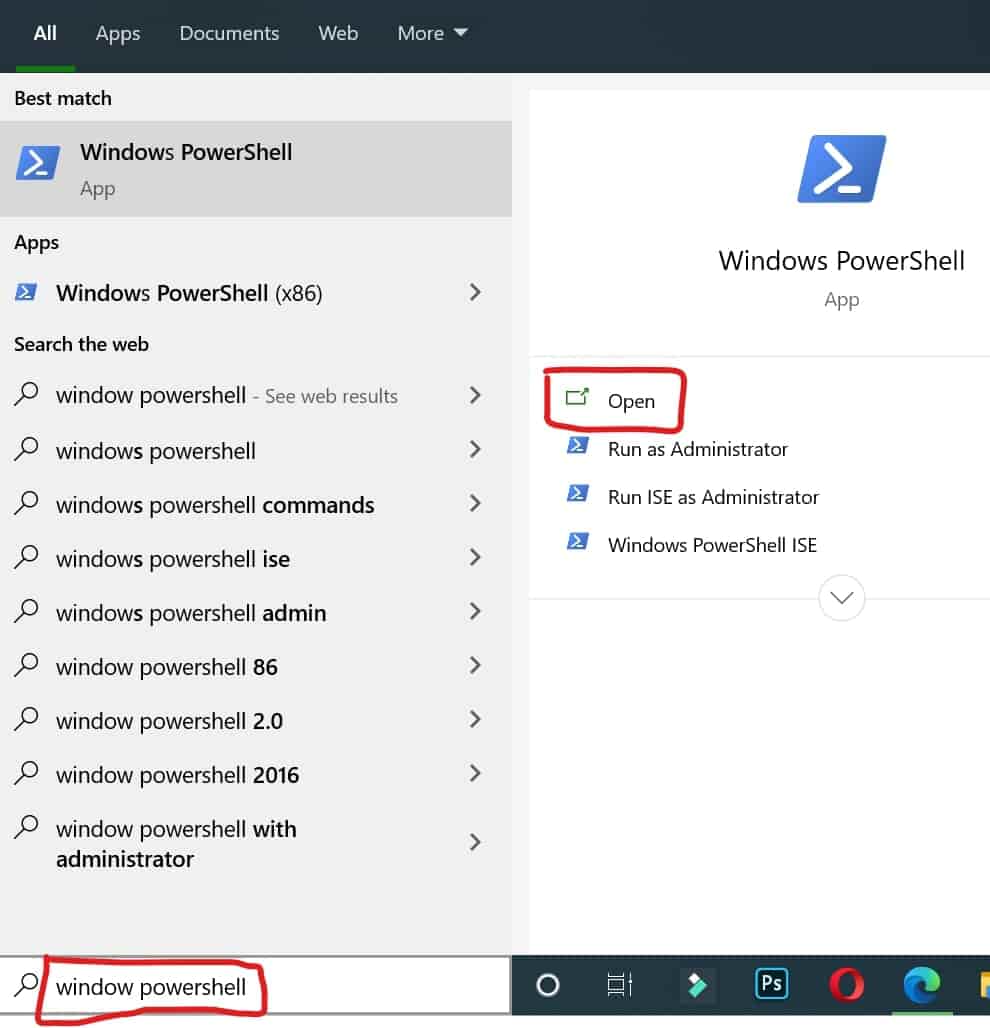Click search icon beside 'window powershell 2.0'
The image size is (990, 1028).
[x=26, y=719]
